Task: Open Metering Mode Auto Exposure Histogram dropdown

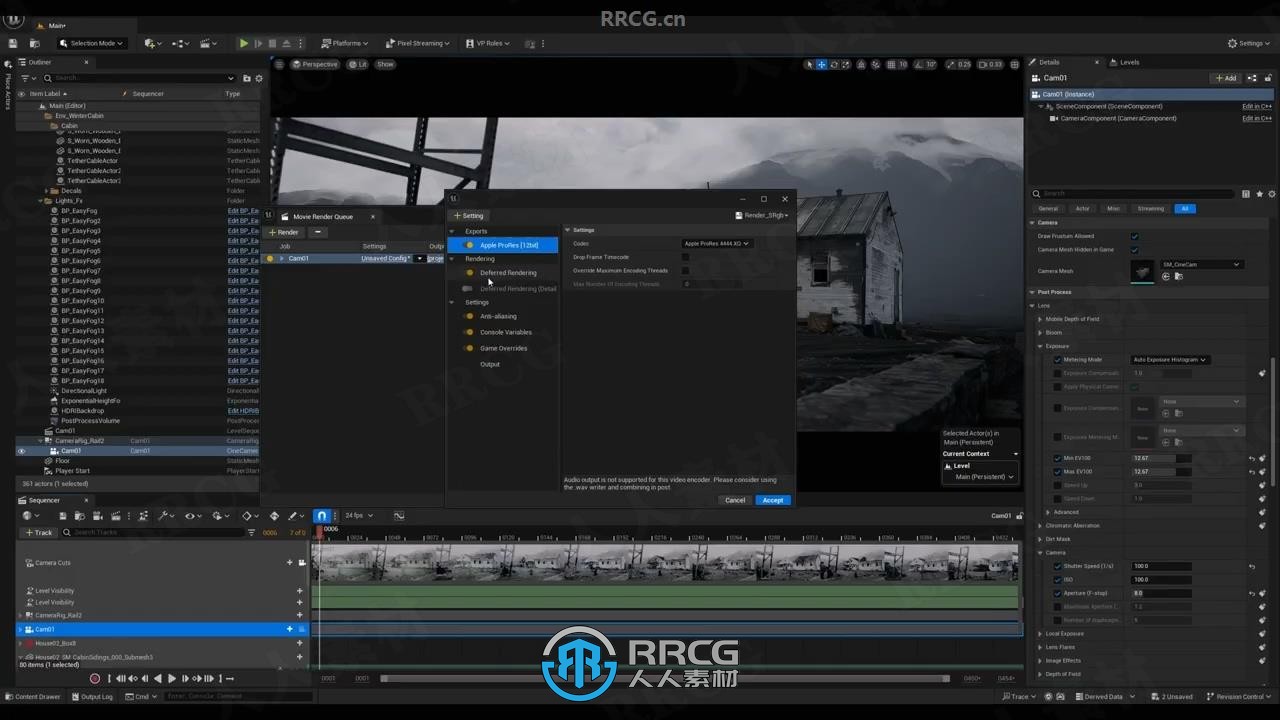Action: point(1170,359)
